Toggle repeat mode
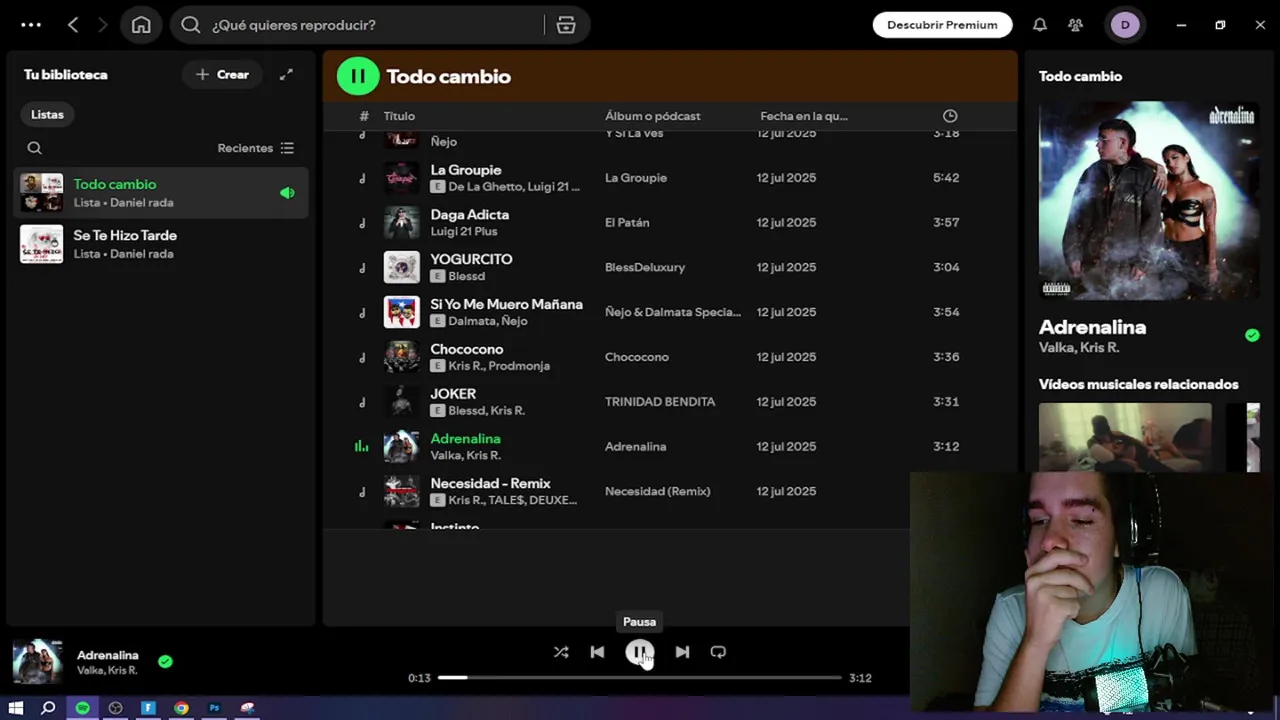The image size is (1280, 720). [718, 652]
